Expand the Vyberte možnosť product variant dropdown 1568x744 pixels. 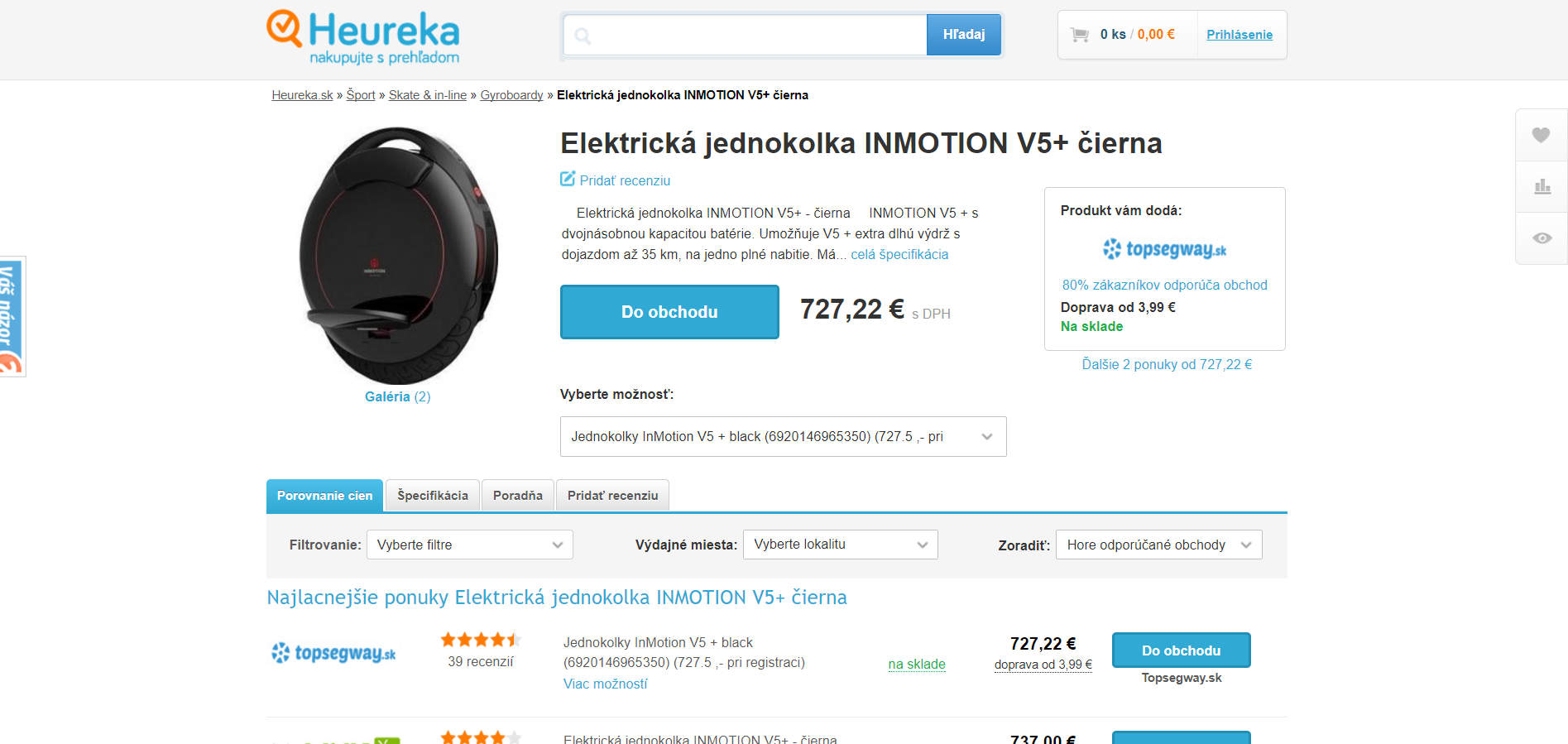pos(783,437)
